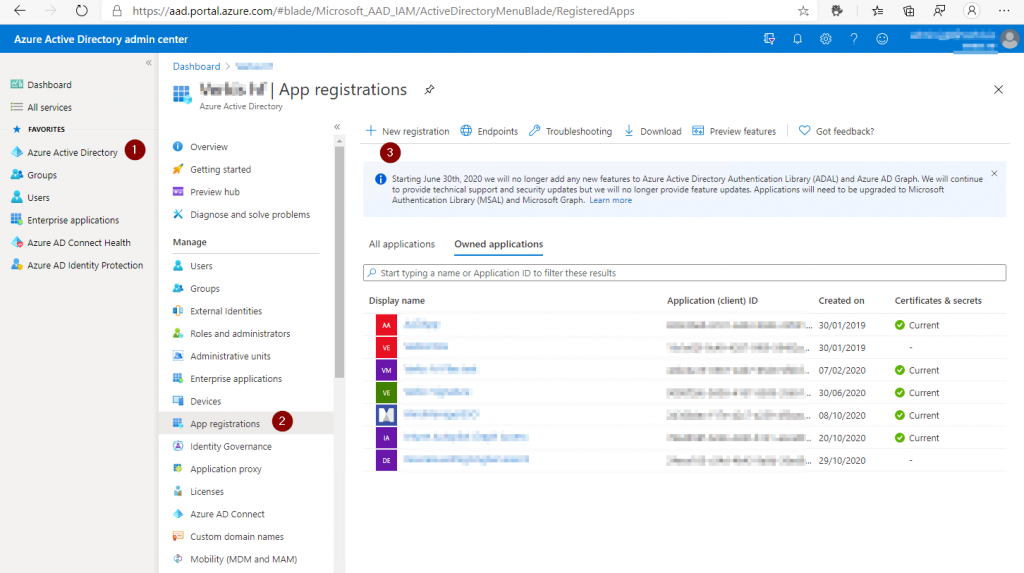This screenshot has height=573, width=1024.
Task: Pin the App registrations blade
Action: point(429,90)
